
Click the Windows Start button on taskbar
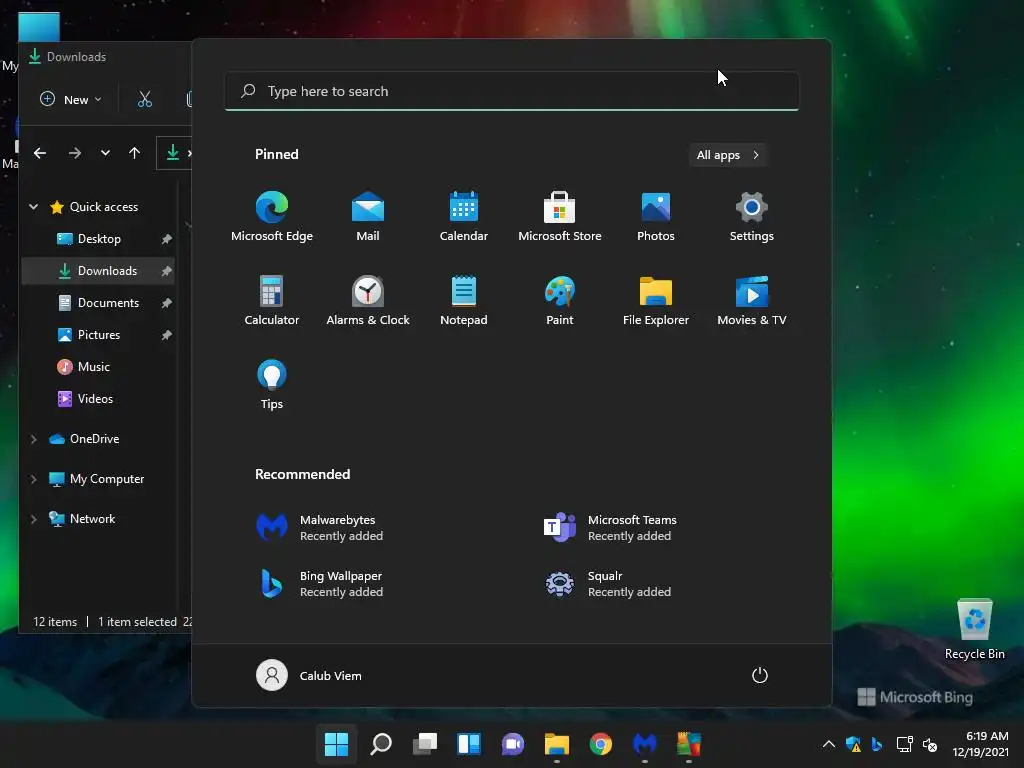pyautogui.click(x=336, y=744)
